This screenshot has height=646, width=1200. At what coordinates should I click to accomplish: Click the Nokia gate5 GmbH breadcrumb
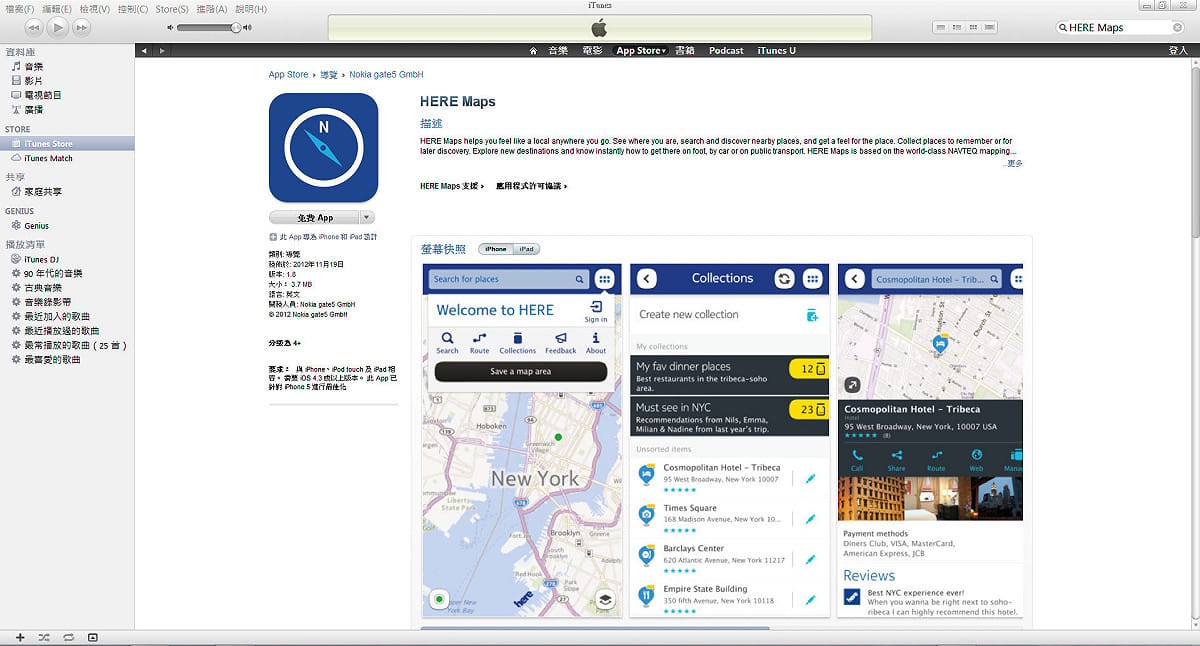pyautogui.click(x=386, y=75)
